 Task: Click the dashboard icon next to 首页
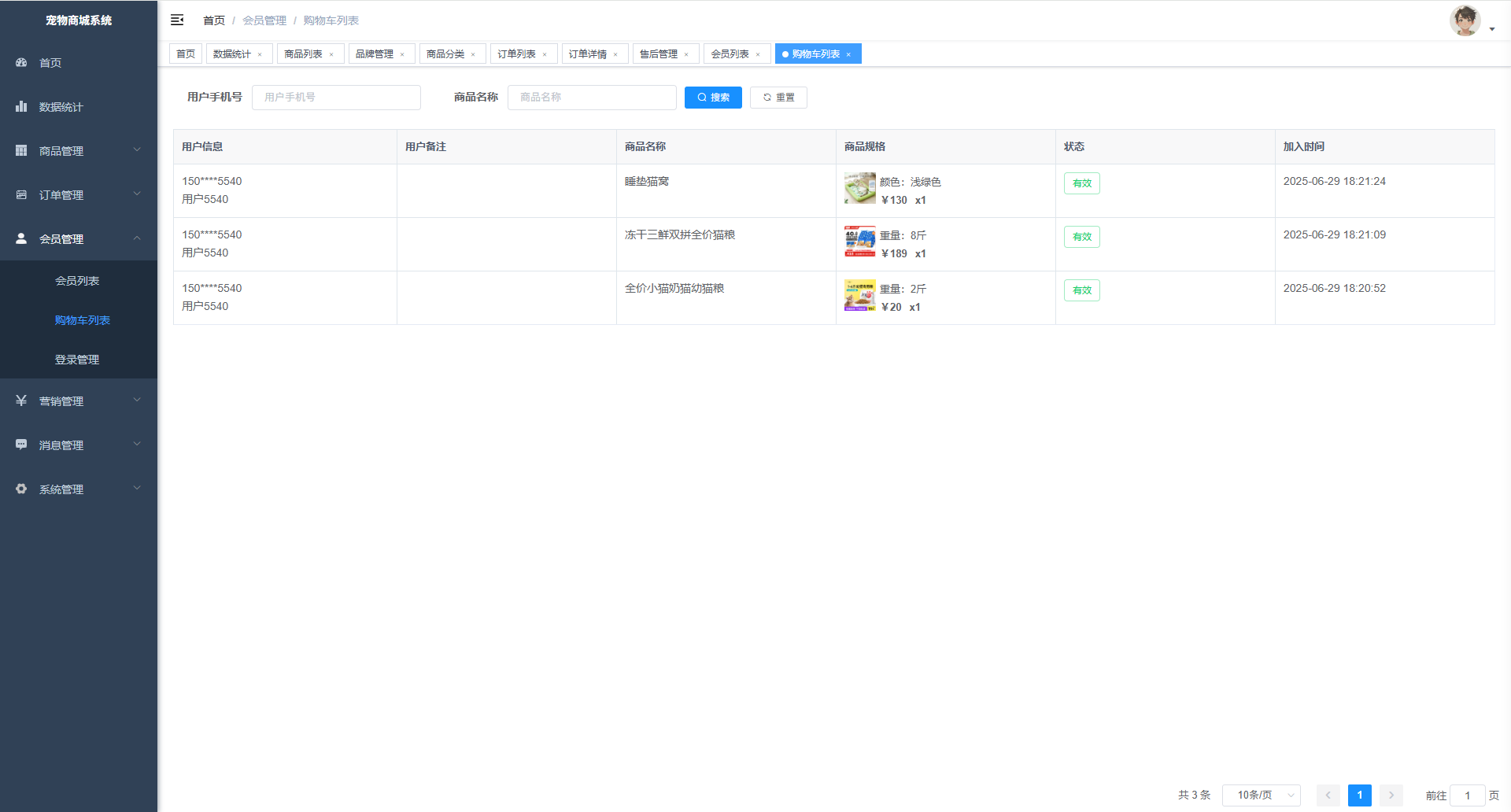[21, 62]
